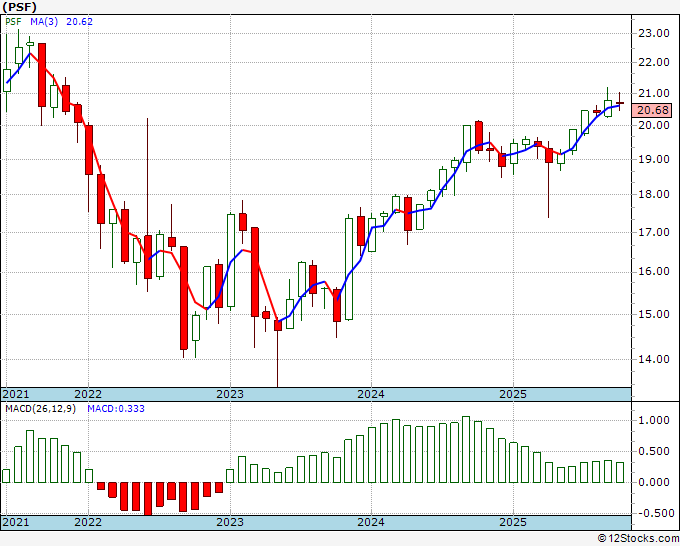Select the 15.00 price axis label
The width and height of the screenshot is (680, 546).
click(654, 314)
